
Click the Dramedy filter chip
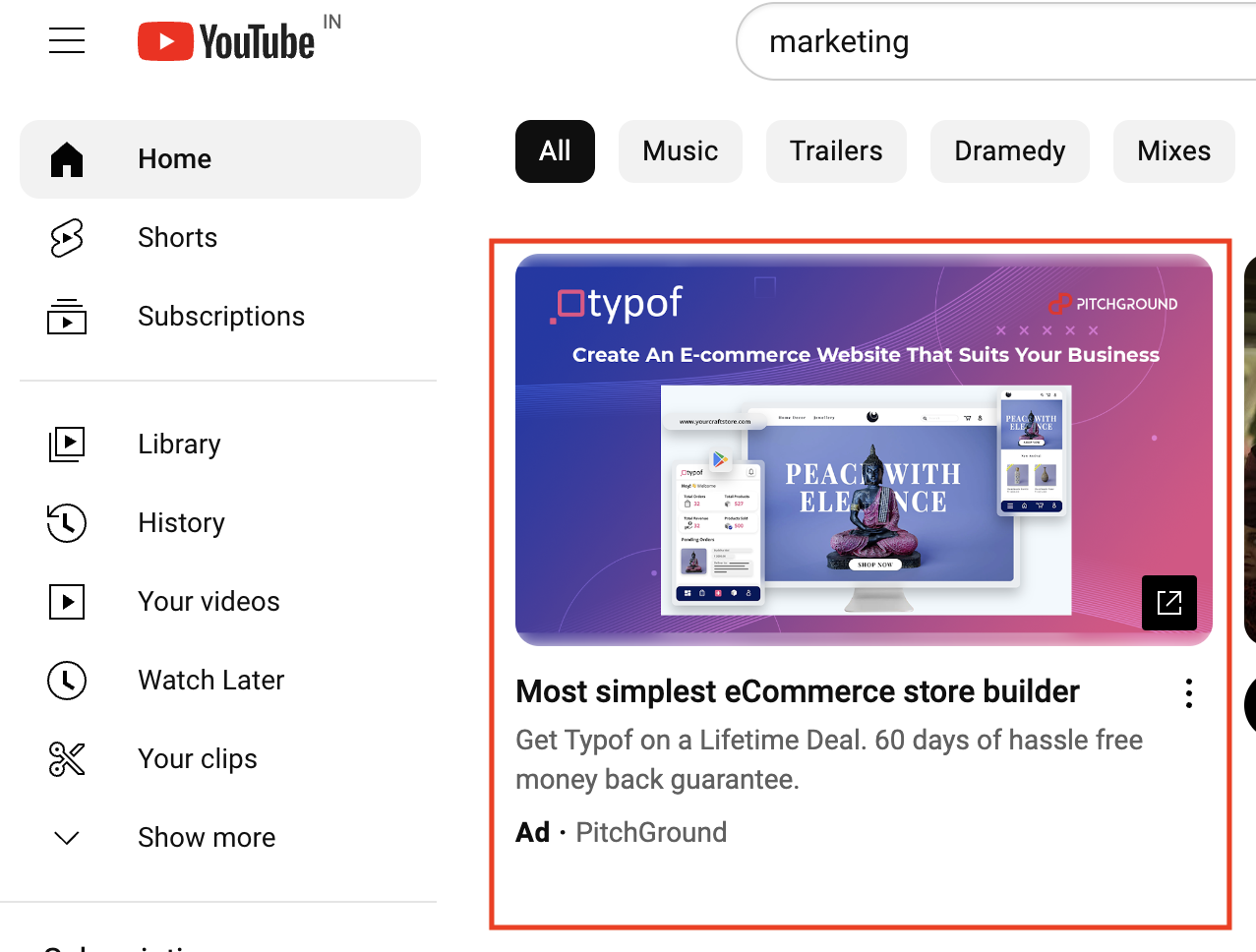tap(1009, 150)
